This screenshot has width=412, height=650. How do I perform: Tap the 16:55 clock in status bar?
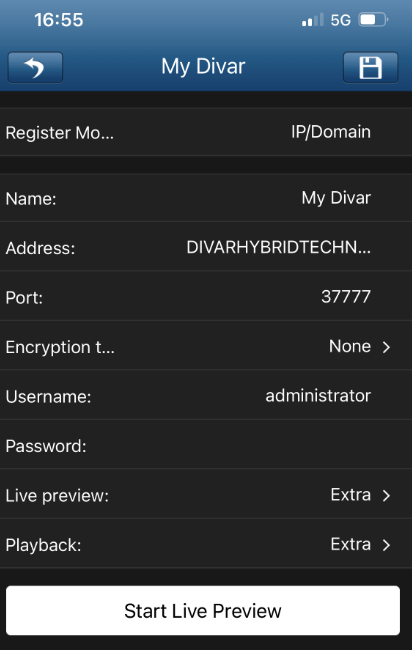point(59,20)
